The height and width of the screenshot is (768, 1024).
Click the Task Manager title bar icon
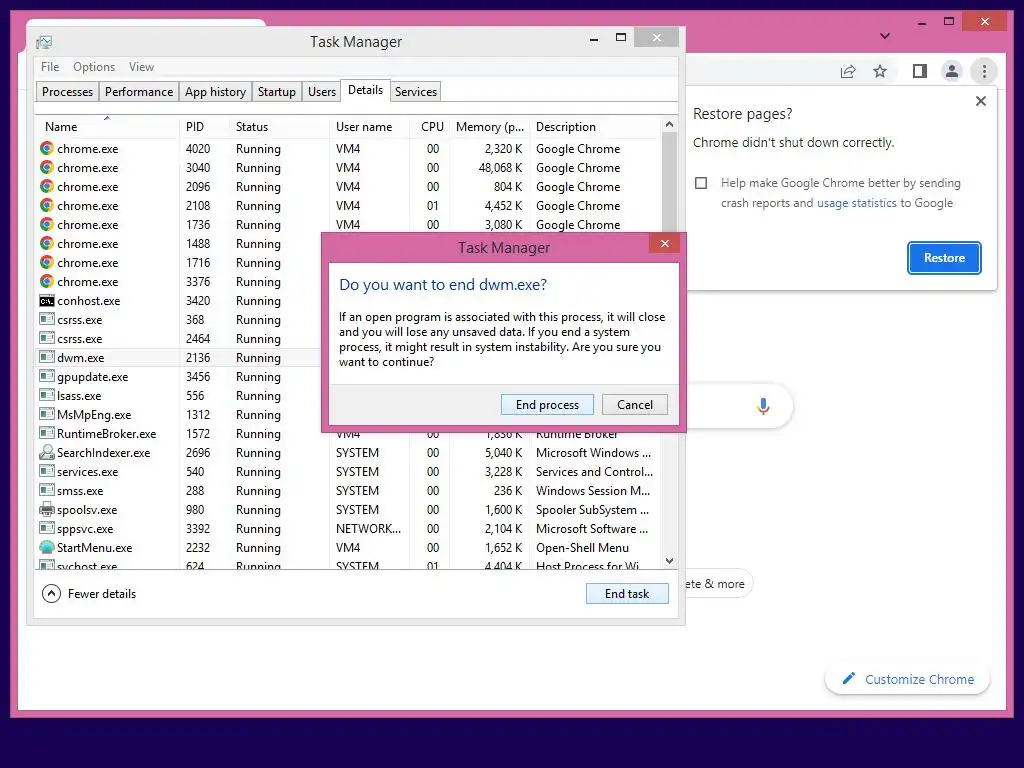[x=44, y=42]
